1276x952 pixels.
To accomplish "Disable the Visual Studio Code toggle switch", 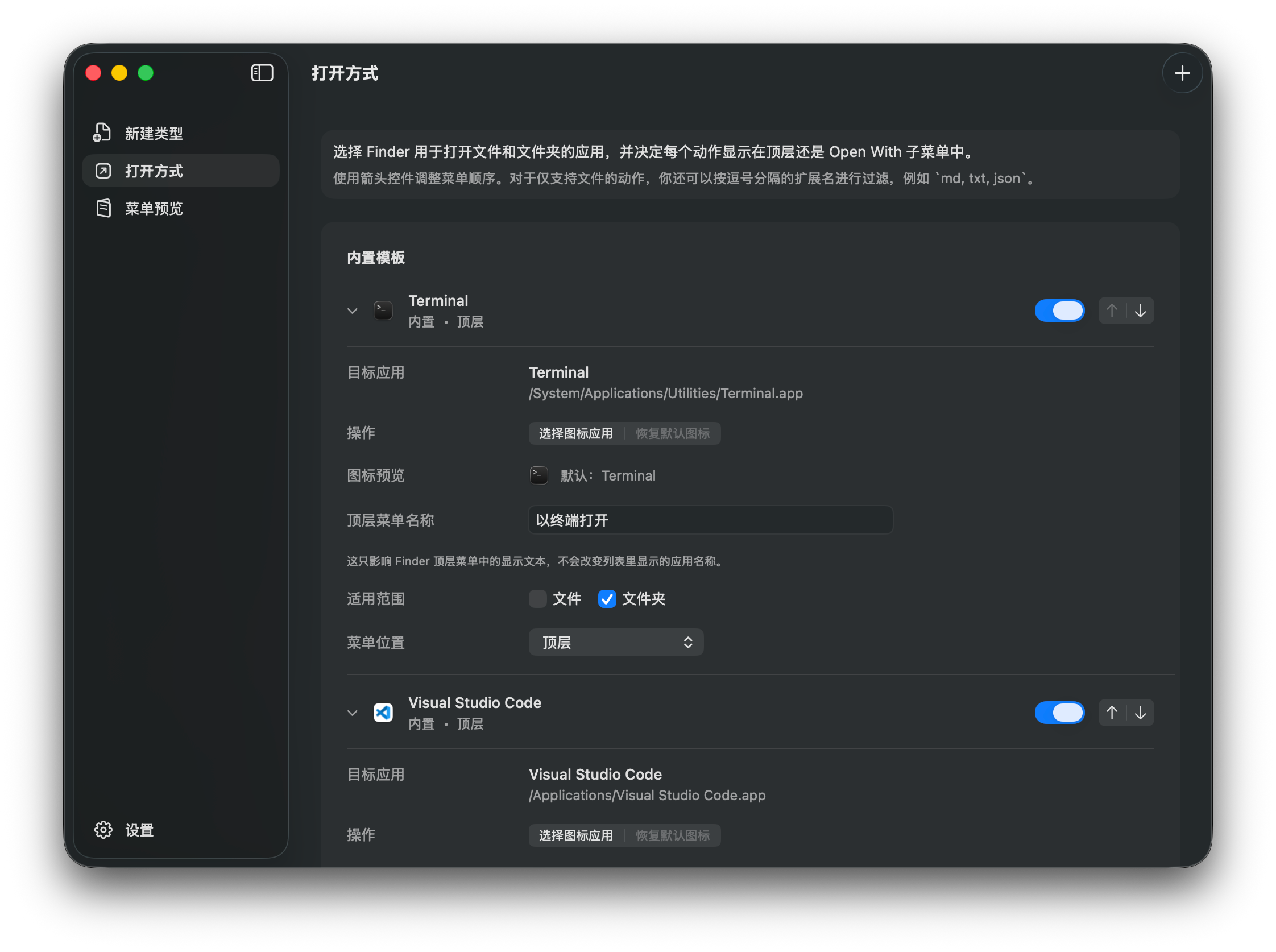I will click(x=1059, y=713).
